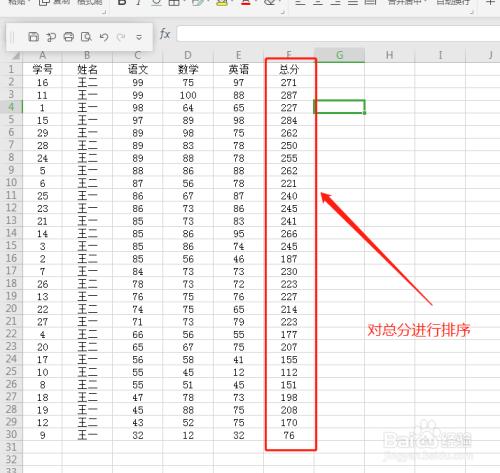Screen dimensions: 500x473
Task: Select column I header
Action: coord(440,55)
